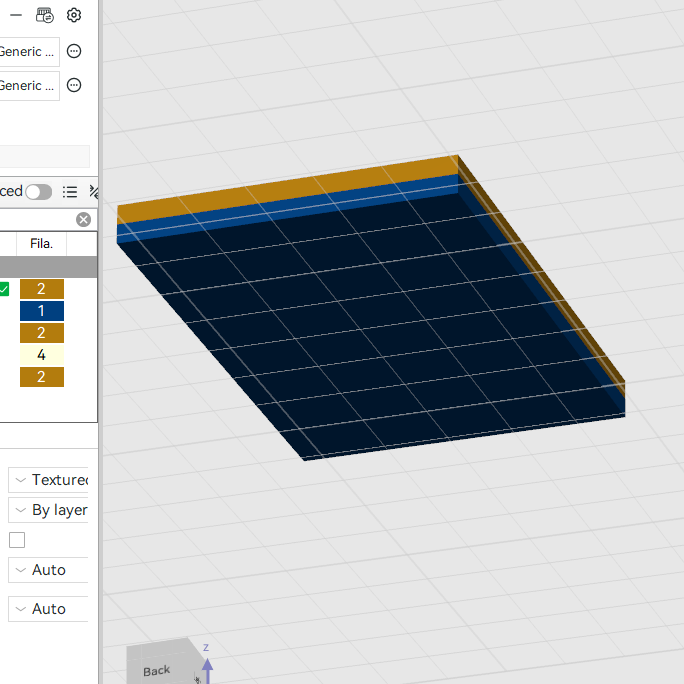Clear the search field with X
Viewport: 684px width, 684px height.
[83, 219]
